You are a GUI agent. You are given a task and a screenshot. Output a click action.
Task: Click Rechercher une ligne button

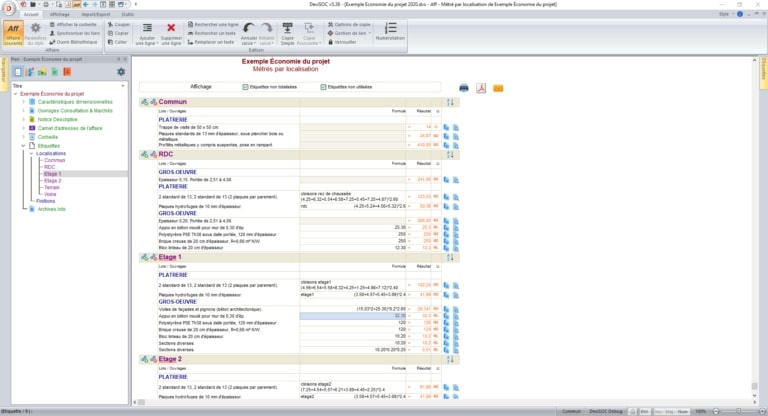tap(214, 24)
